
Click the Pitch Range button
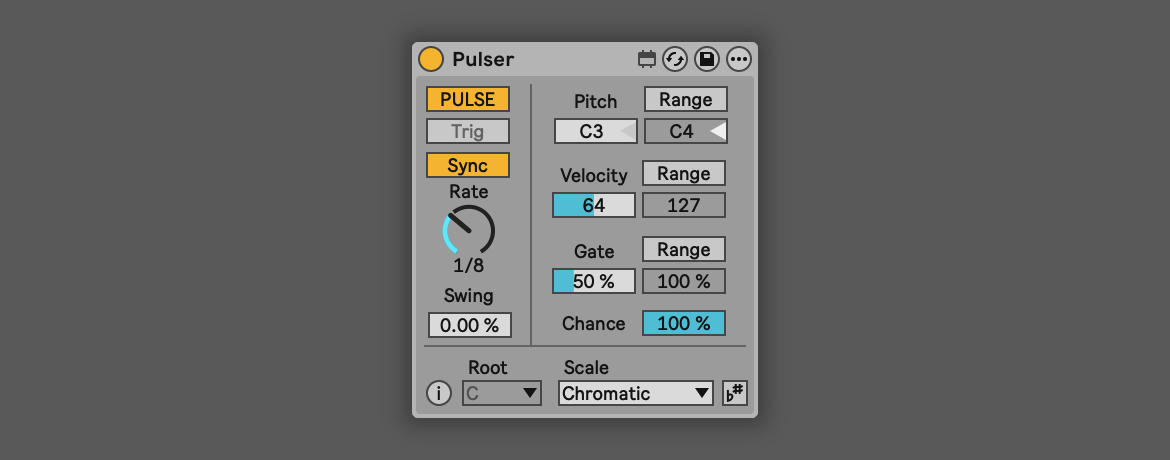click(x=685, y=99)
